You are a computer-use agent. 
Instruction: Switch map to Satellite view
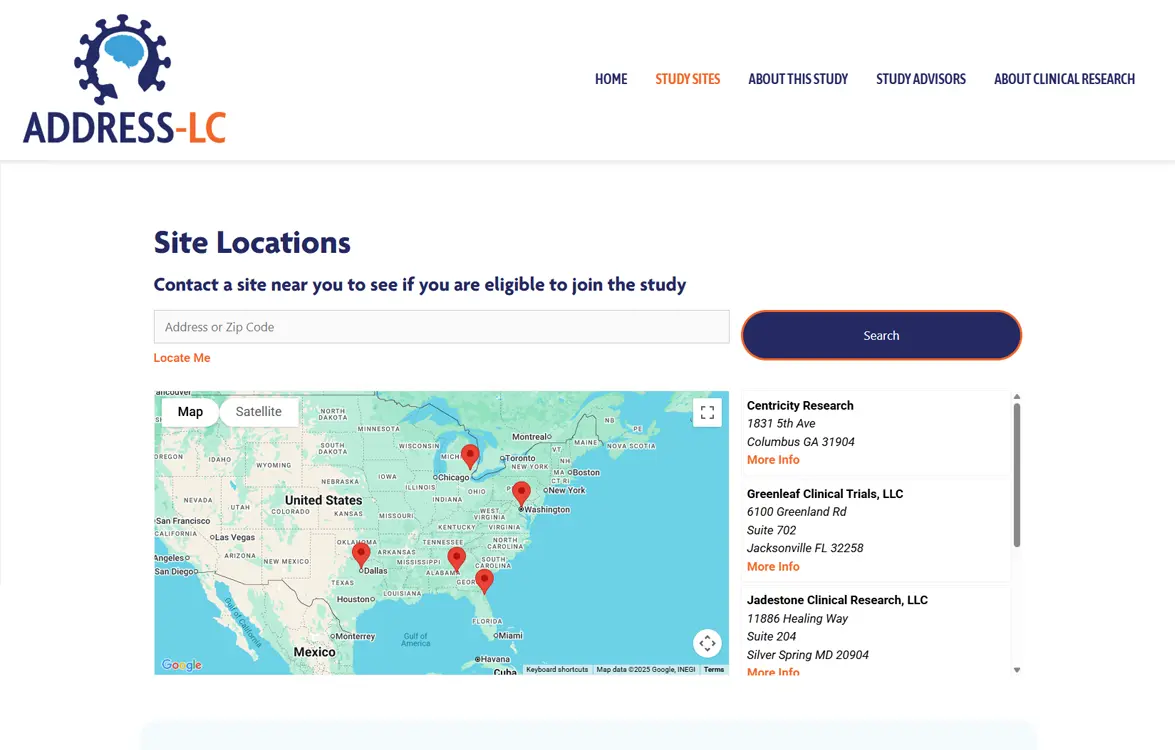click(259, 411)
